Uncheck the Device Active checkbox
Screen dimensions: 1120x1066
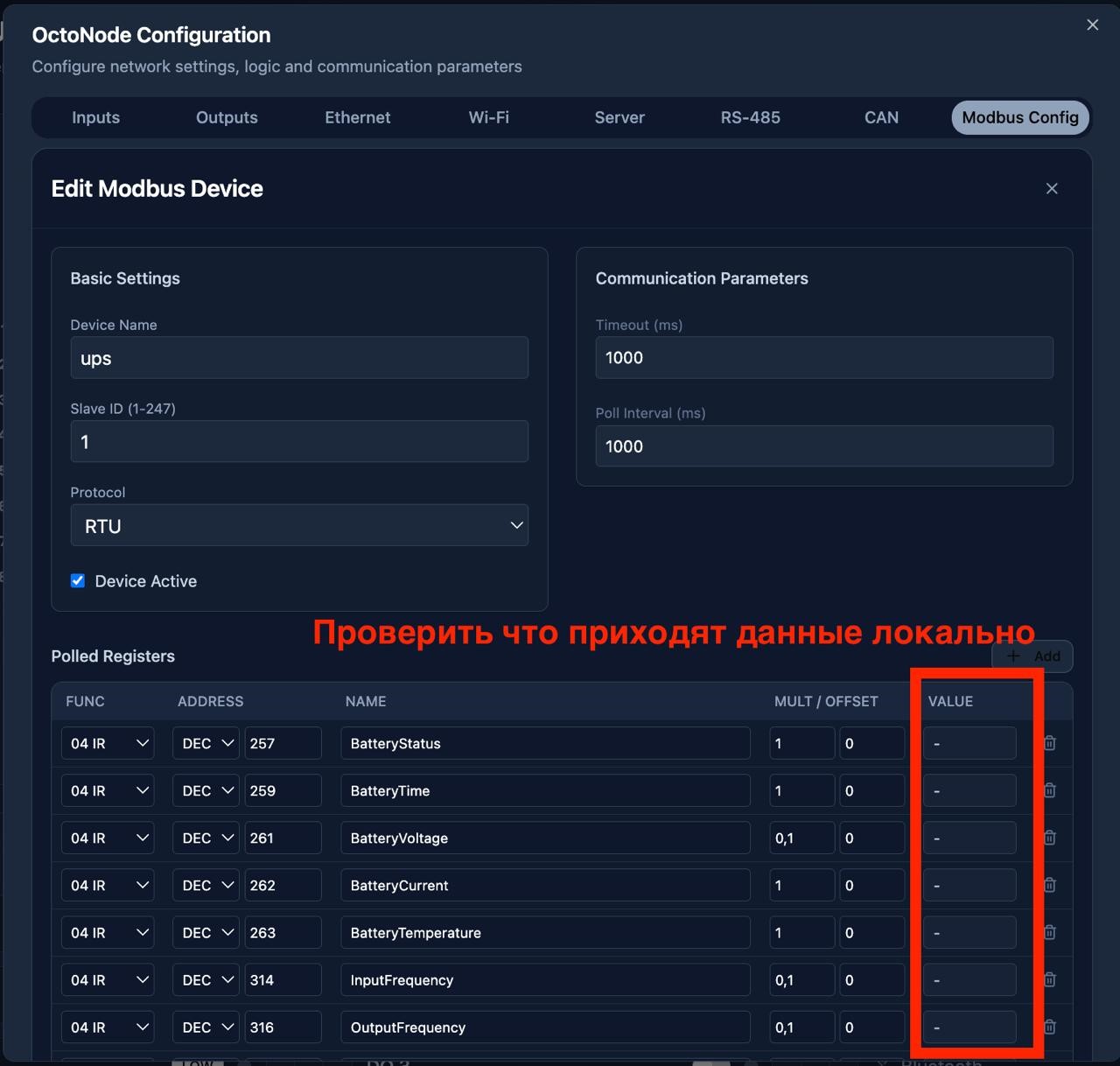tap(78, 581)
